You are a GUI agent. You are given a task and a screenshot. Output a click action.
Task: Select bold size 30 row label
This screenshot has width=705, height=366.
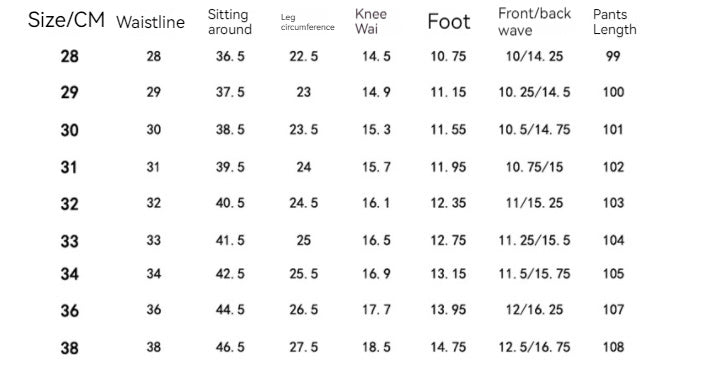click(x=70, y=130)
